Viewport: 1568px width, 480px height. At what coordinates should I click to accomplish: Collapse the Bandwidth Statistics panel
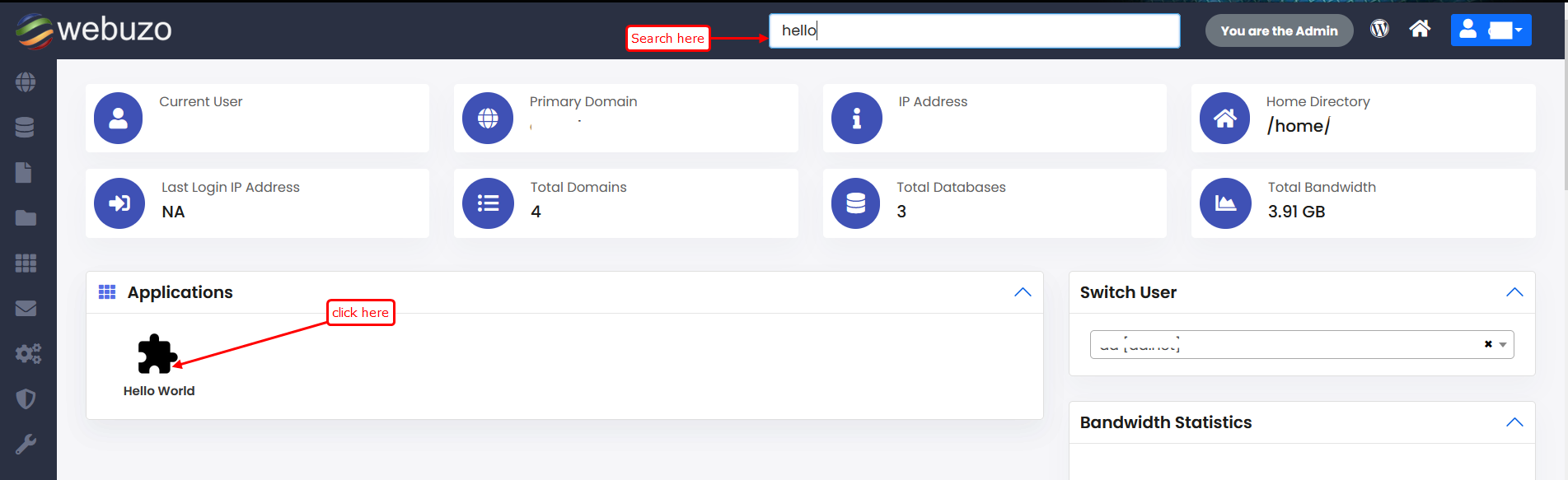click(x=1514, y=422)
